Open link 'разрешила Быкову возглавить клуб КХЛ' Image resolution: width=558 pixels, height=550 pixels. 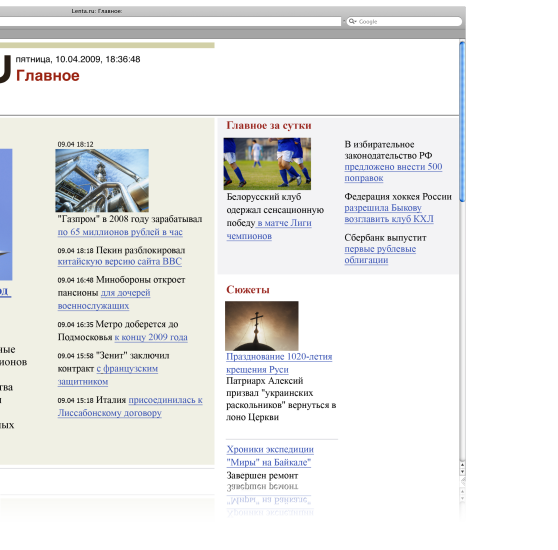[389, 213]
